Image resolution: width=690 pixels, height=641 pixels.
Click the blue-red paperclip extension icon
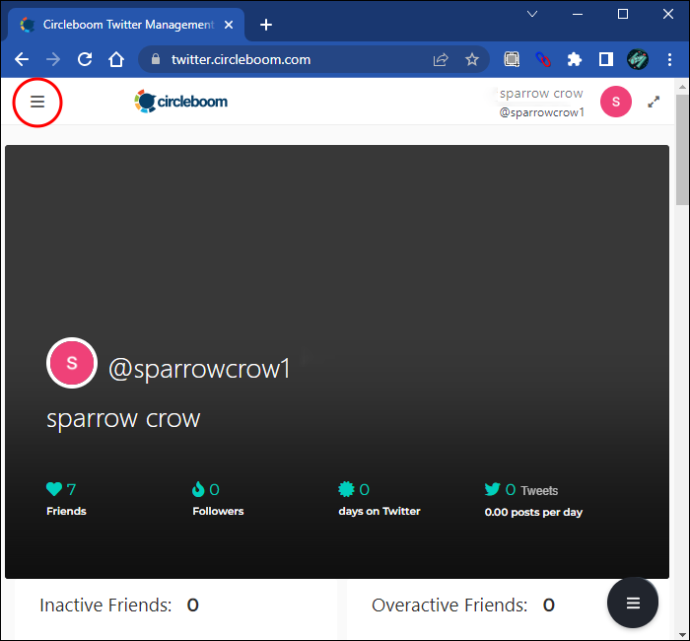click(x=543, y=59)
